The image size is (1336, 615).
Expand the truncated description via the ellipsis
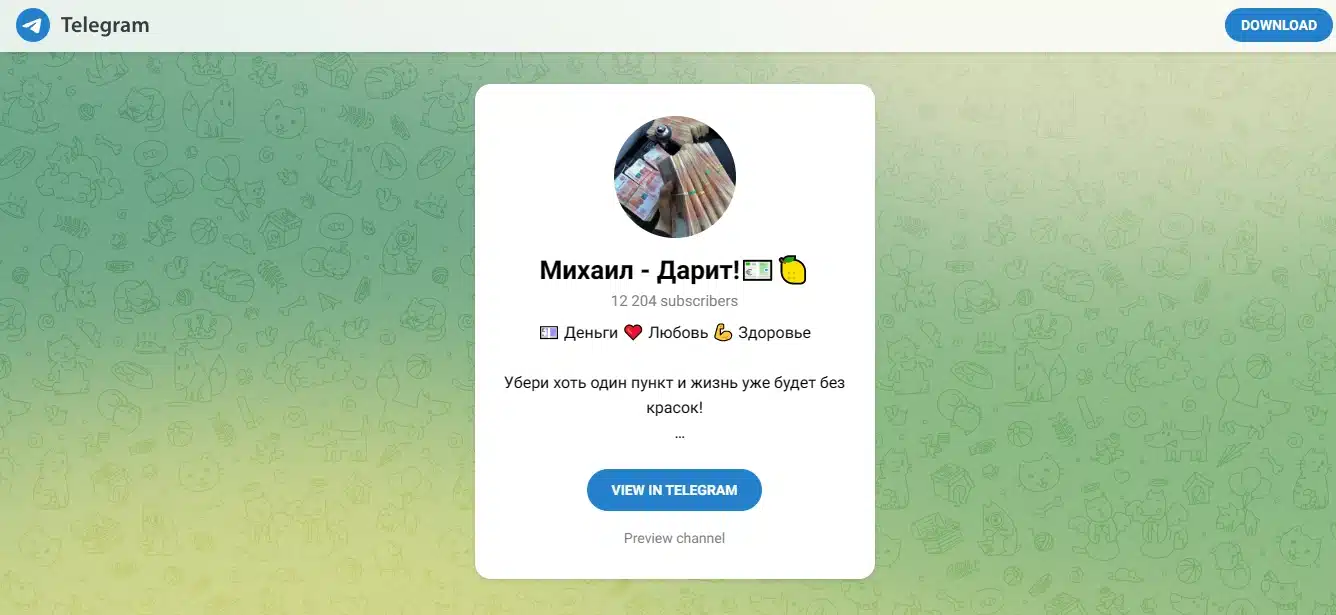[x=679, y=436]
